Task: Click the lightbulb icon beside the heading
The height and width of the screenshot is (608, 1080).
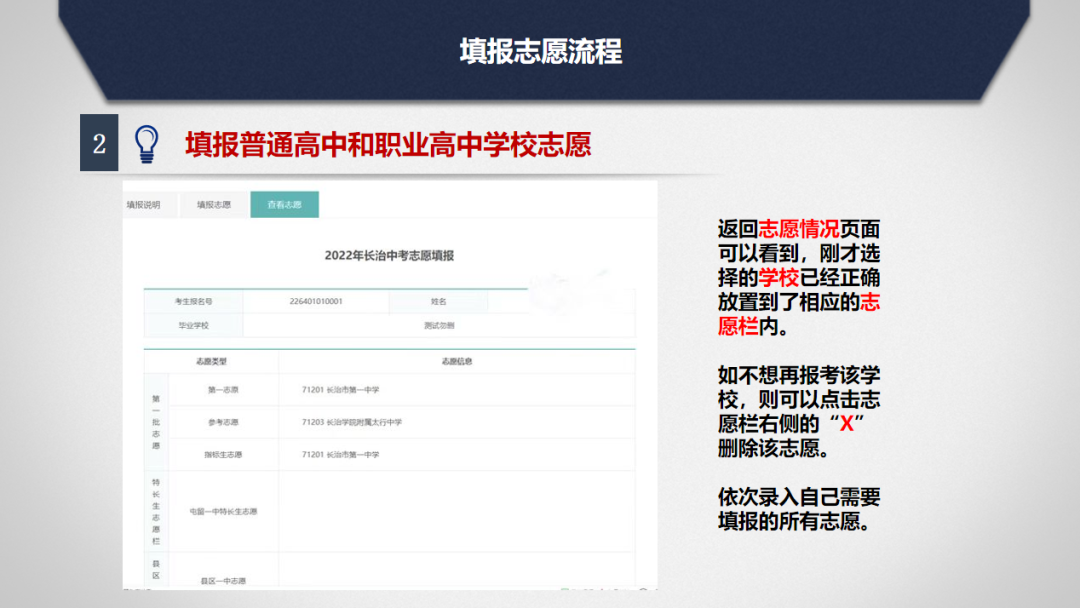Action: click(146, 144)
